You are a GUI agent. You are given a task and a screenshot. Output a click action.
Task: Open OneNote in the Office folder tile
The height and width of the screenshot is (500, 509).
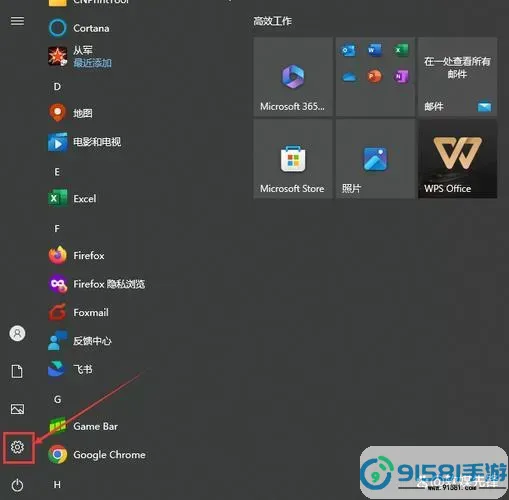401,77
